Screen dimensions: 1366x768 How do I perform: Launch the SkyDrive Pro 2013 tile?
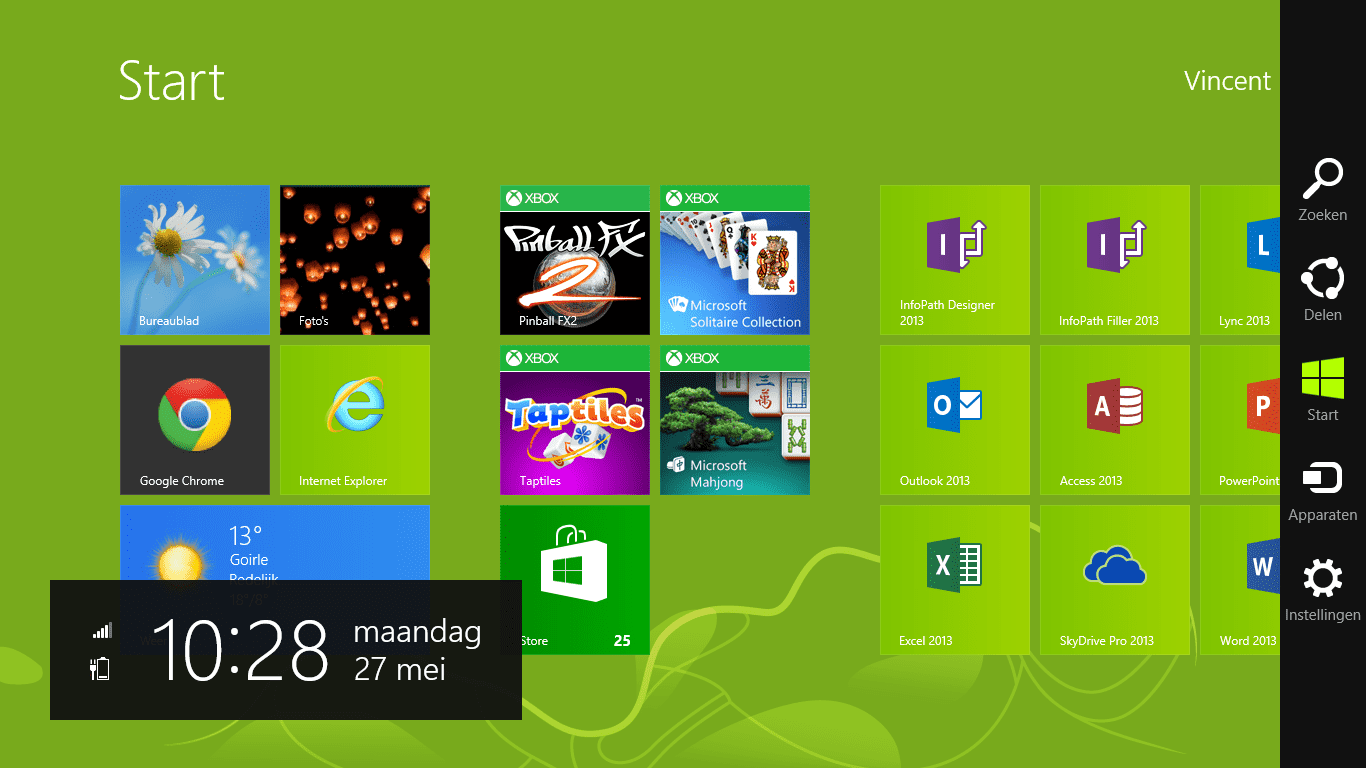coord(1115,580)
